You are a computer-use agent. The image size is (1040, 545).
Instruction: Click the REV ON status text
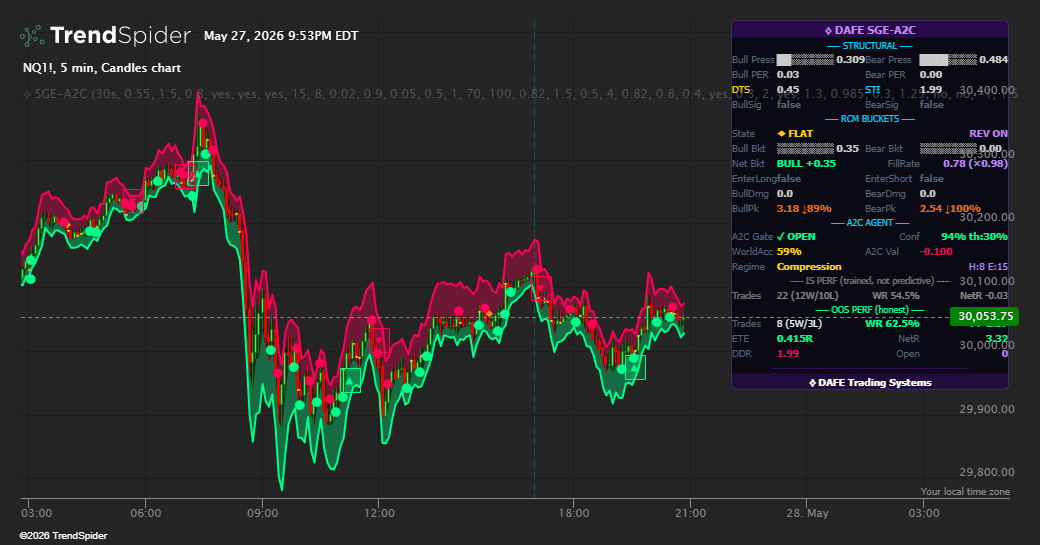pos(988,133)
